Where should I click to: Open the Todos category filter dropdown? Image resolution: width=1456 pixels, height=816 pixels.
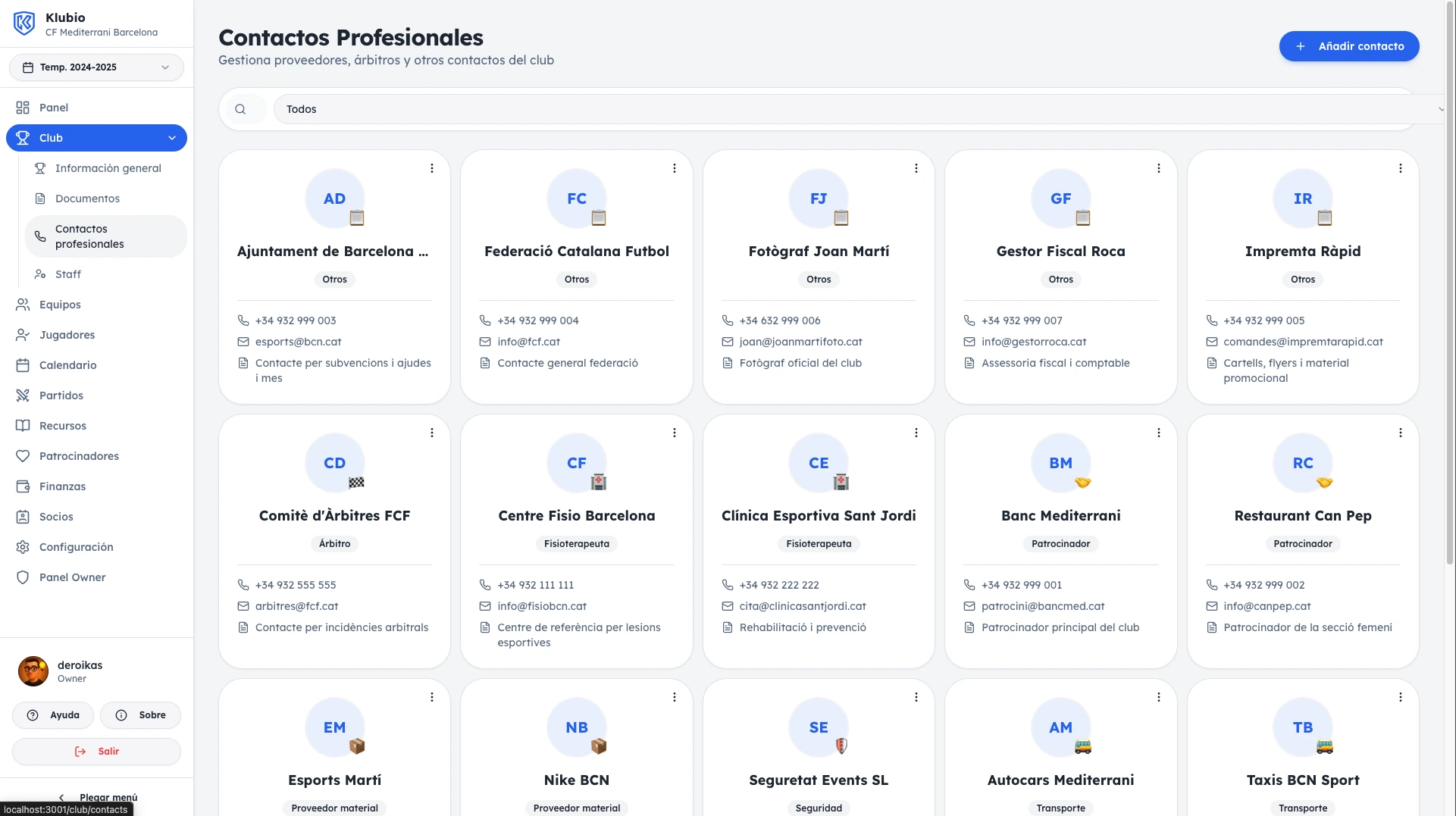point(856,109)
